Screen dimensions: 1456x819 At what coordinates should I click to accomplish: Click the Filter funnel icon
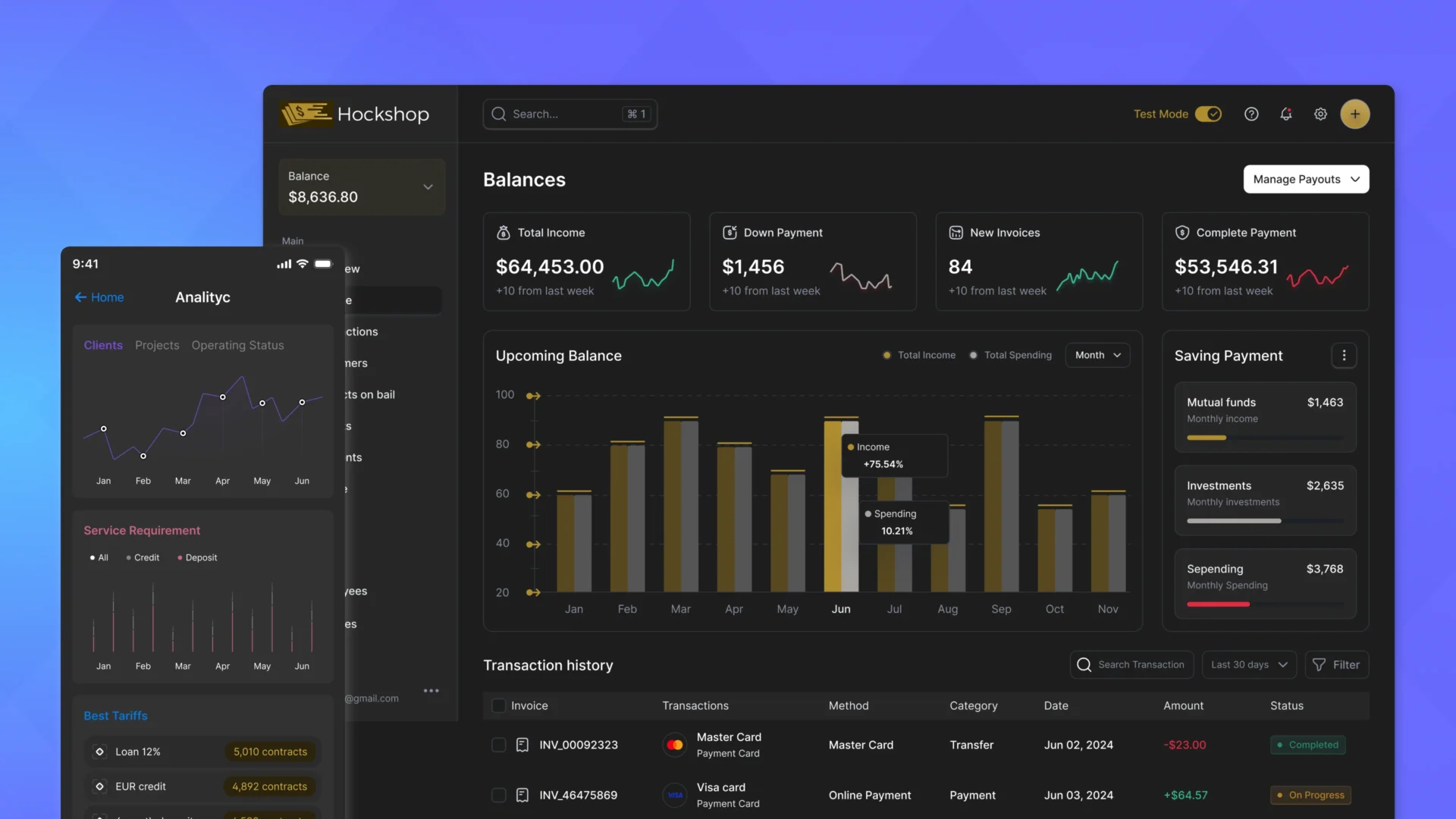coord(1319,665)
